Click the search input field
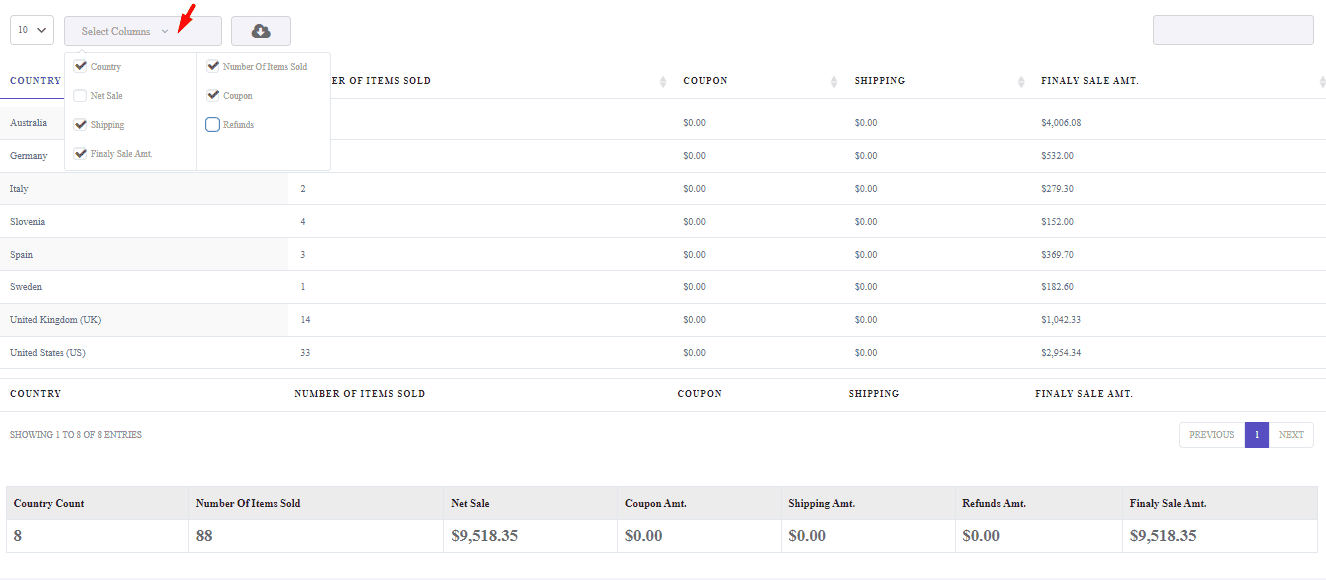Screen dimensions: 1326x580 (x=1233, y=30)
